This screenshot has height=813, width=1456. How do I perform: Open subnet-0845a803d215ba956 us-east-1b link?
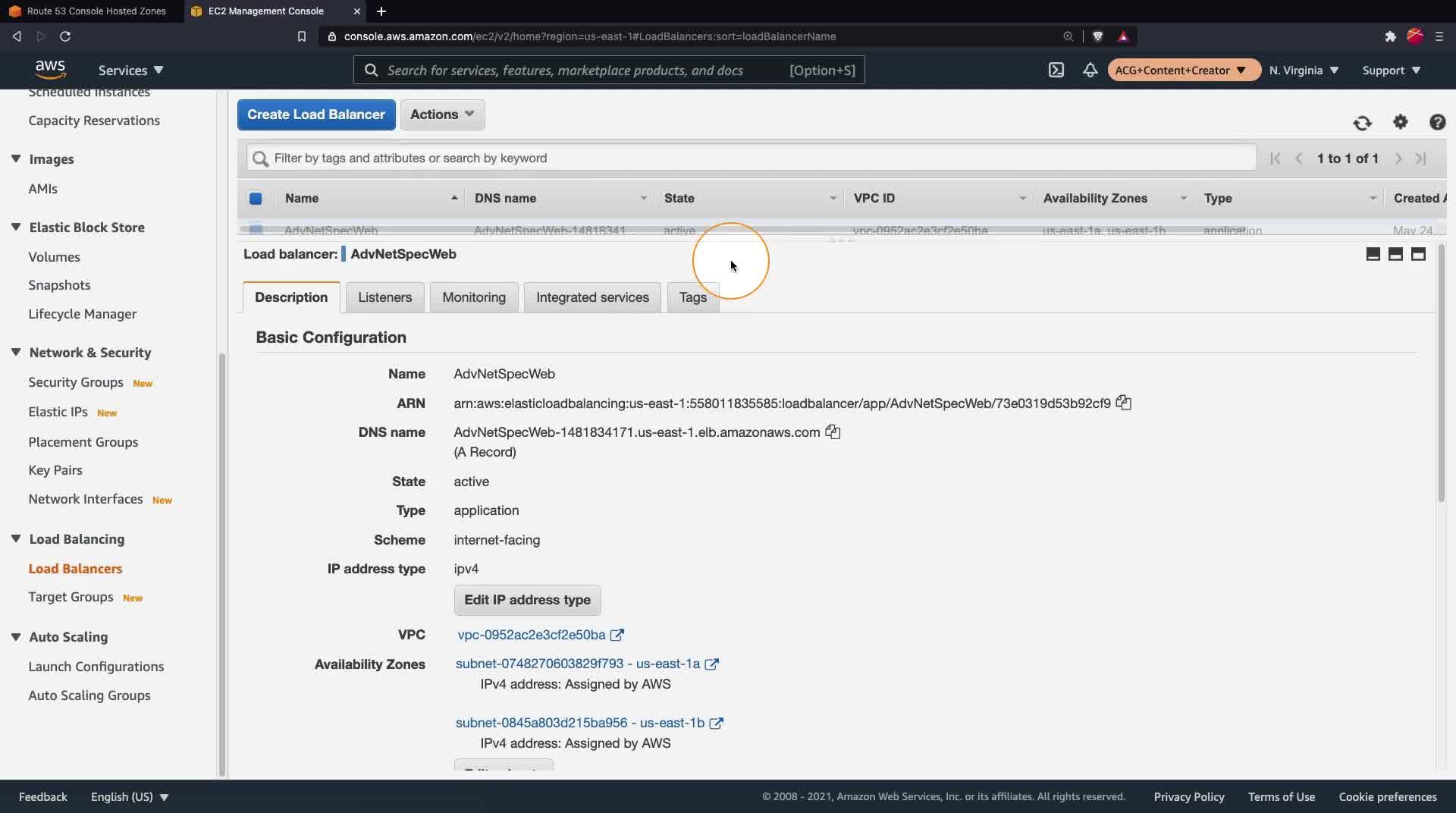(580, 723)
